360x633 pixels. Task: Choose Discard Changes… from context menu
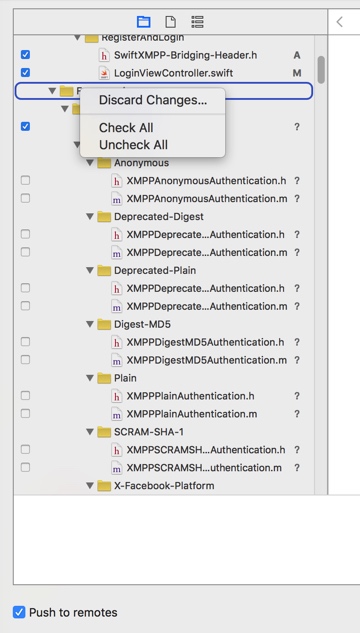(153, 100)
